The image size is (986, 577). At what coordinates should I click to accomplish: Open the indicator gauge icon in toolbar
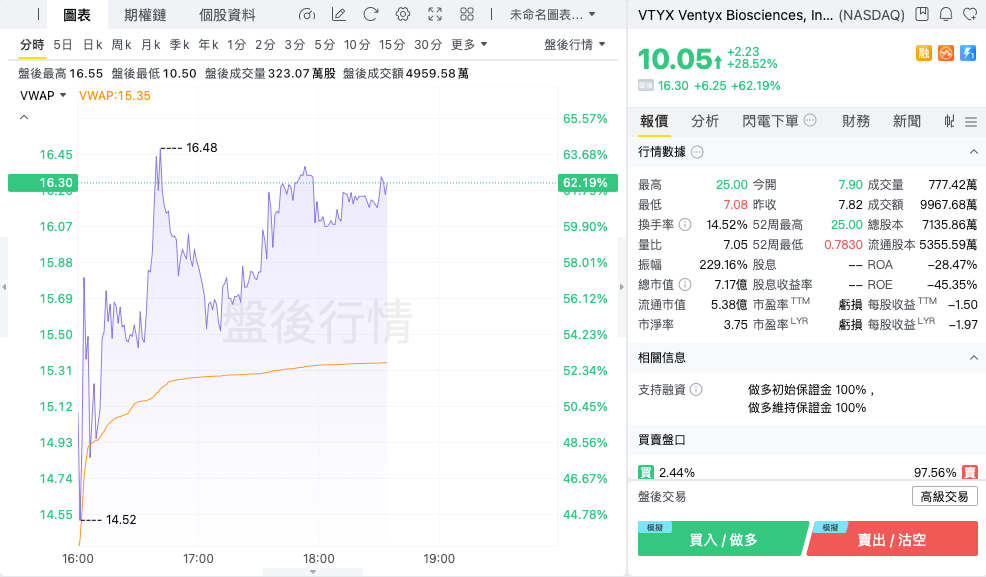[307, 14]
